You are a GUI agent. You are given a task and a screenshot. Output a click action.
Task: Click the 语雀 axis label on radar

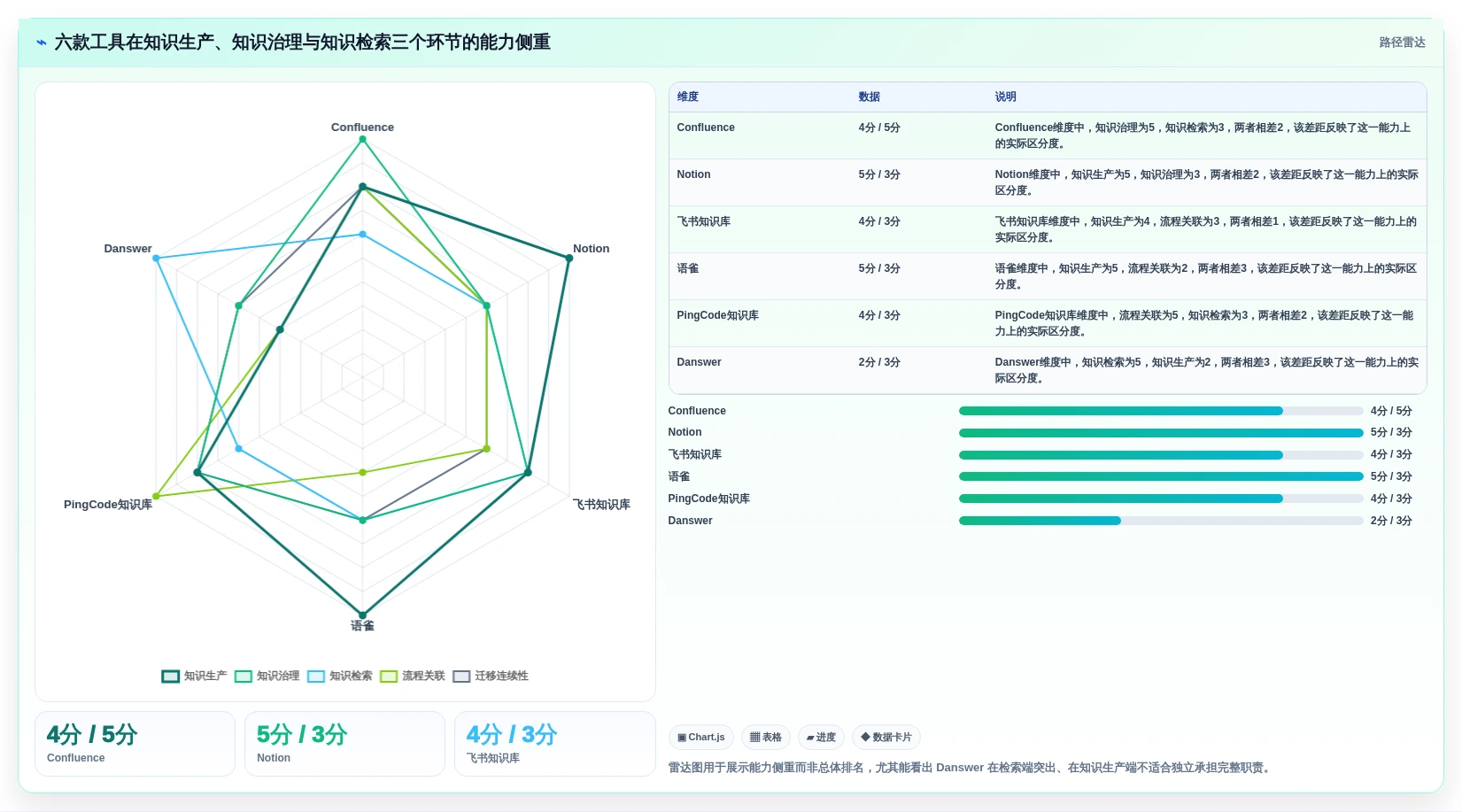pos(362,626)
